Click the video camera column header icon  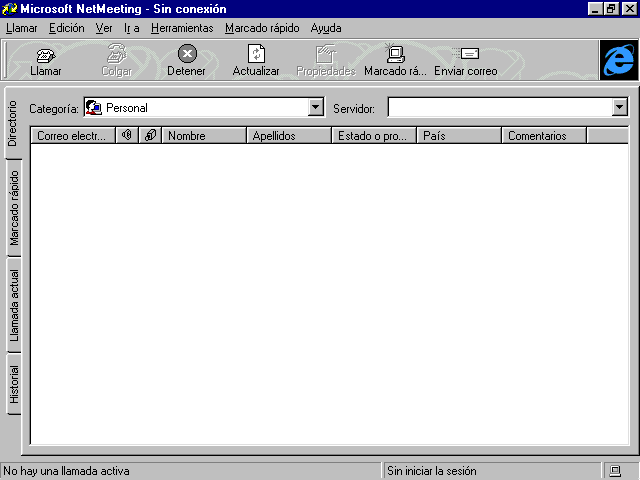151,135
